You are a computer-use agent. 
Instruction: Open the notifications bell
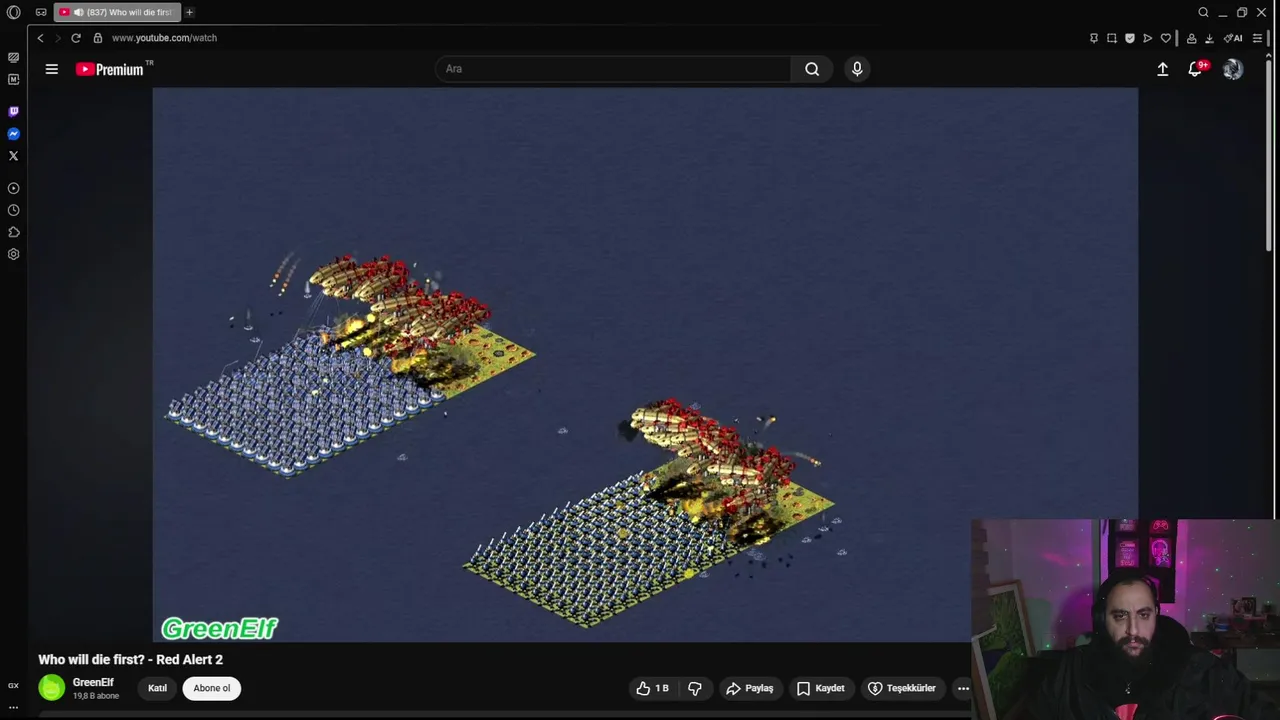click(x=1195, y=69)
